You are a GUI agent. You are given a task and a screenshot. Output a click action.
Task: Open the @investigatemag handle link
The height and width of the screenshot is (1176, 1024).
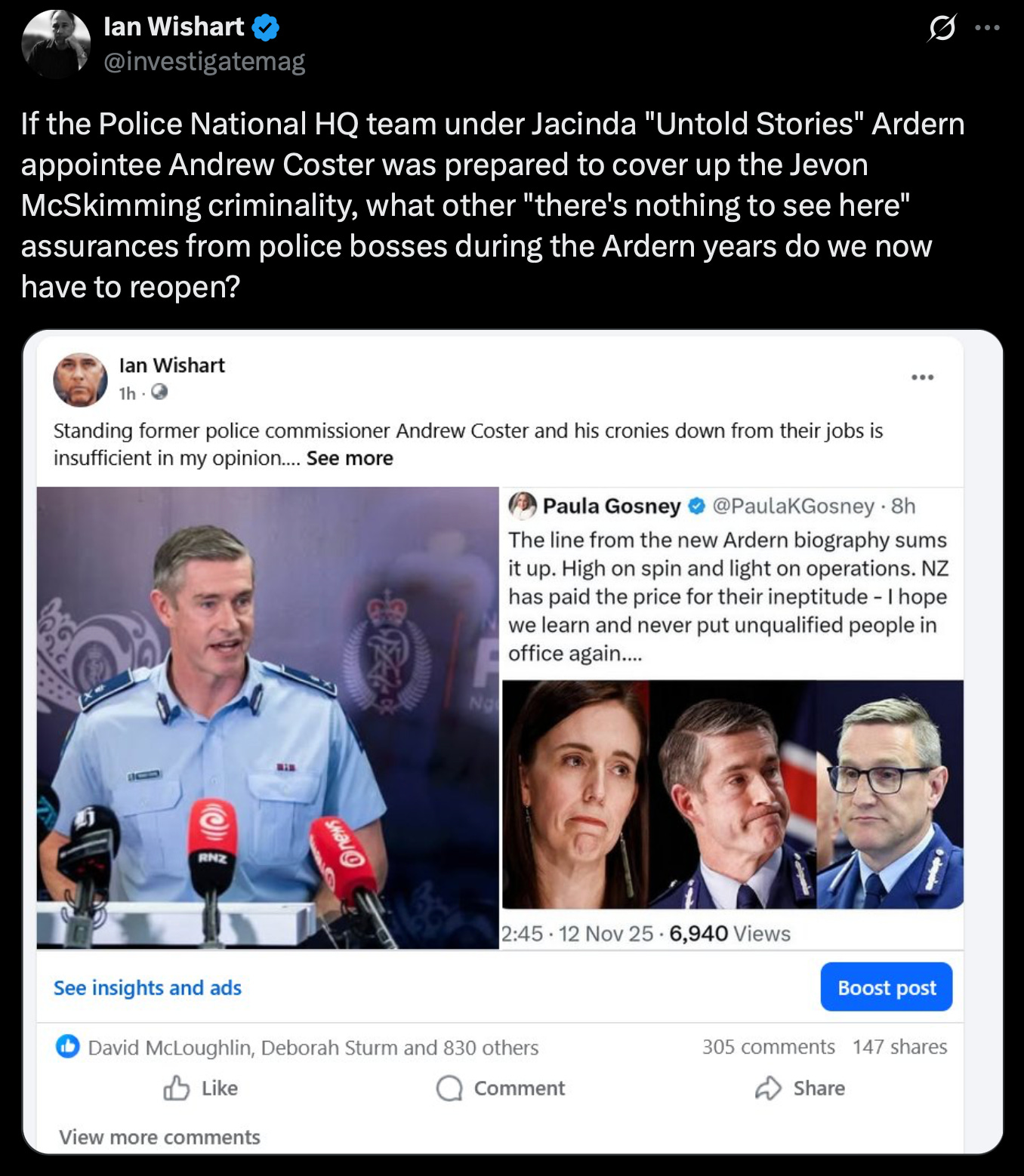204,61
